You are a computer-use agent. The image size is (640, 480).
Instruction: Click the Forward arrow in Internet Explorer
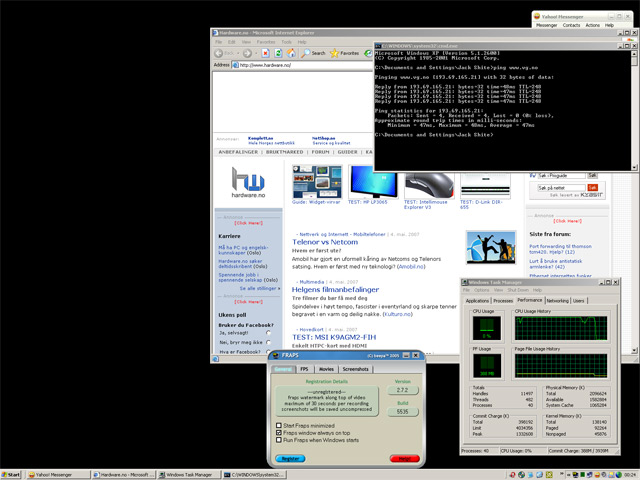pyautogui.click(x=247, y=53)
